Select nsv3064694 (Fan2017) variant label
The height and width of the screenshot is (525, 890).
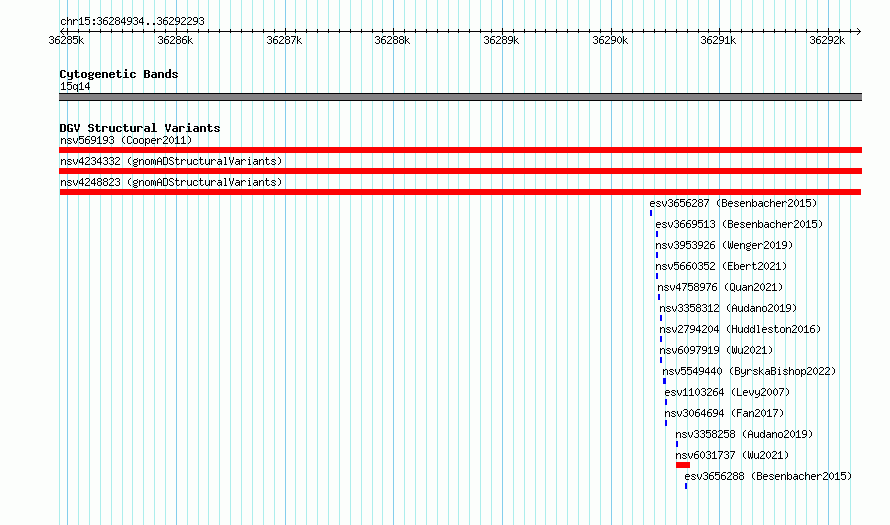[x=724, y=413]
